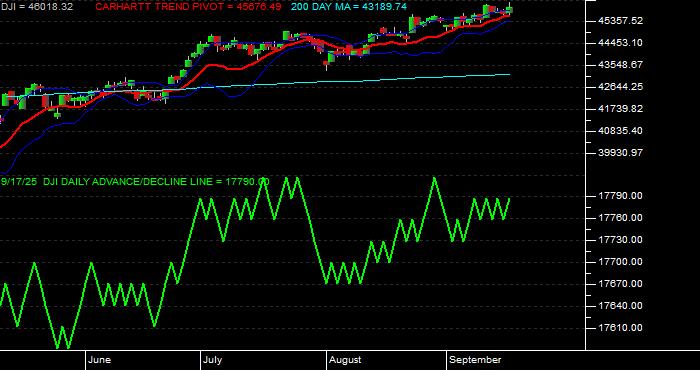Click the DJI = 46018.32 readout
Image resolution: width=700 pixels, height=370 pixels.
37,7
